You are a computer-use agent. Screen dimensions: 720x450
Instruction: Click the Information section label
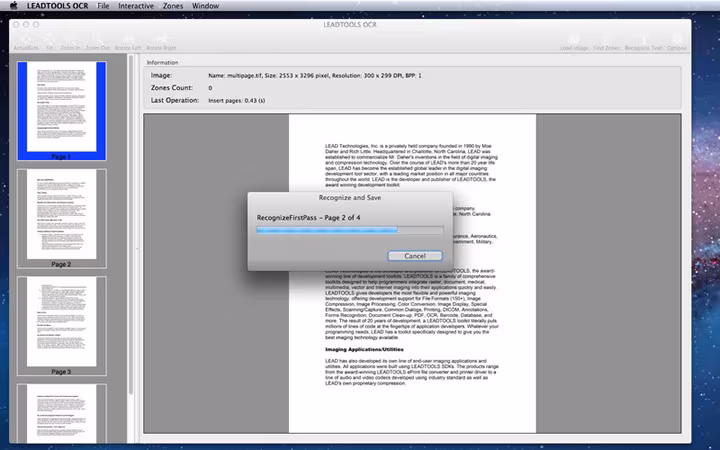(x=163, y=62)
